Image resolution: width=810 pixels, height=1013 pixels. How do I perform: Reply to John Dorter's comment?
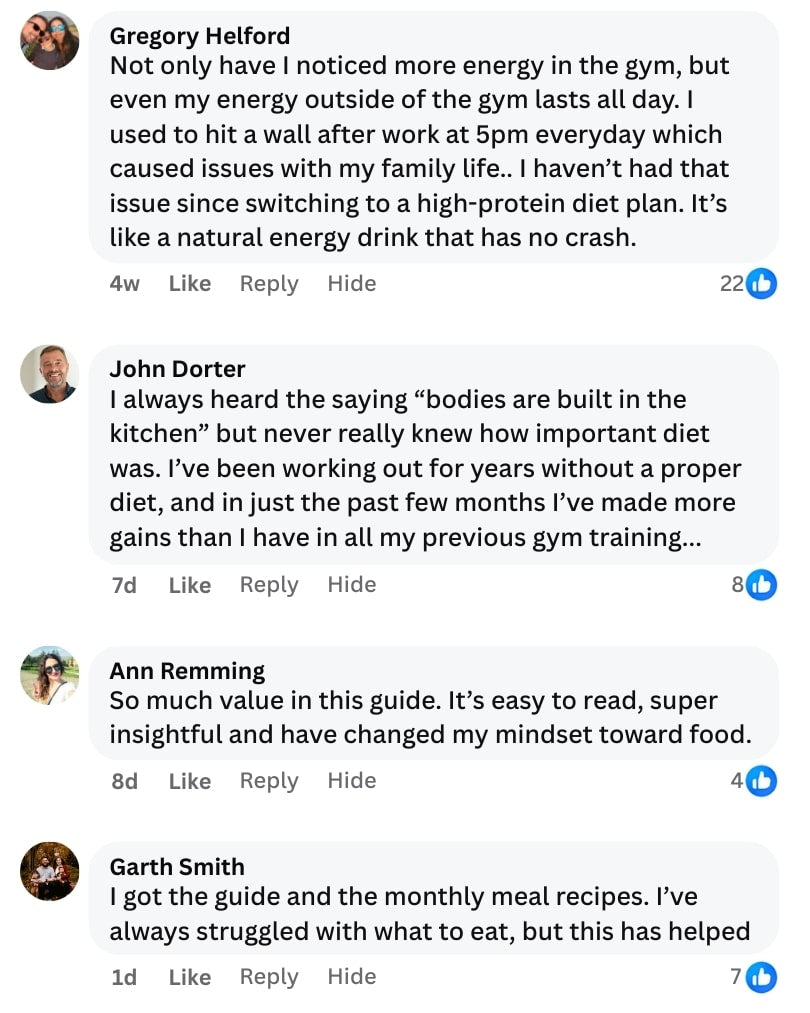(269, 585)
